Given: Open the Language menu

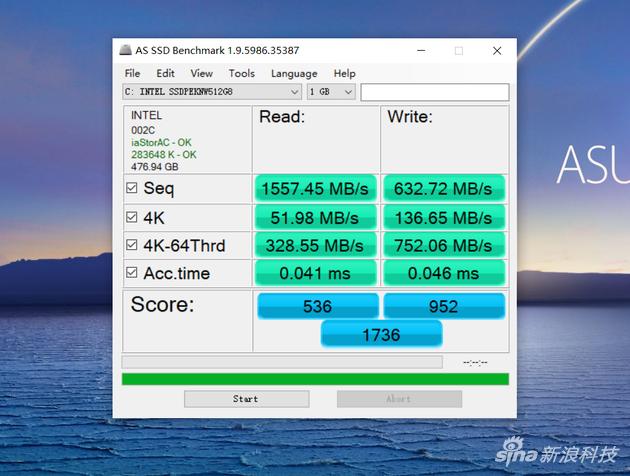Looking at the screenshot, I should coord(294,74).
